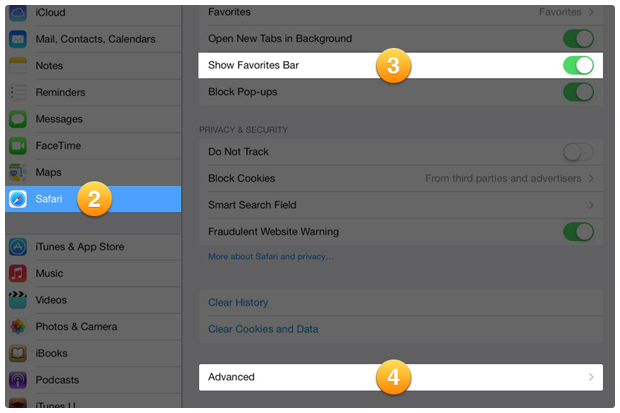Tap the Music note icon
The width and height of the screenshot is (620, 413).
point(18,273)
